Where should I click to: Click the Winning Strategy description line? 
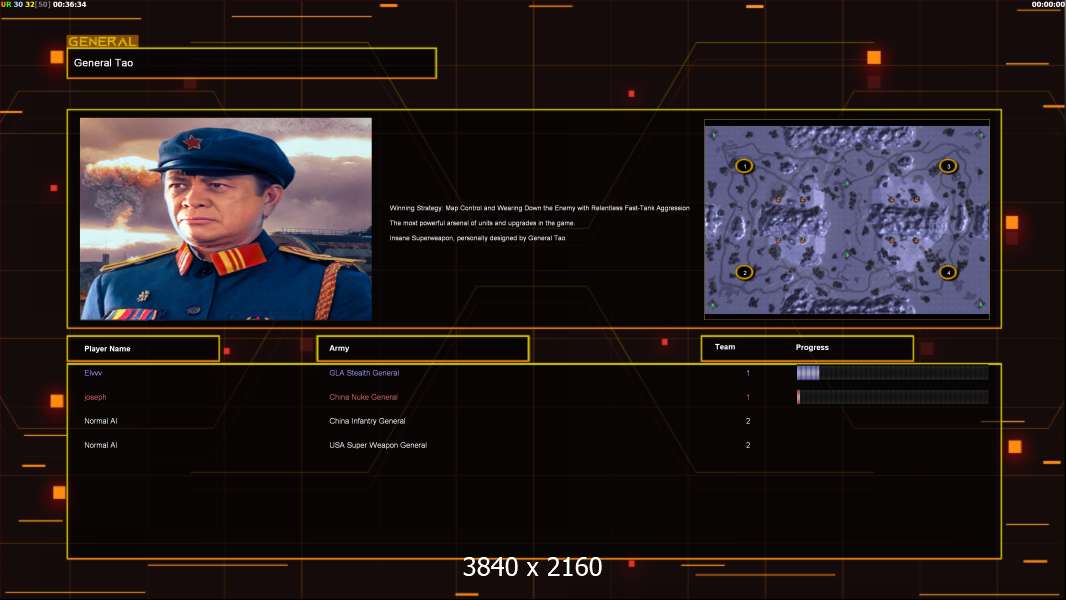[x=539, y=208]
